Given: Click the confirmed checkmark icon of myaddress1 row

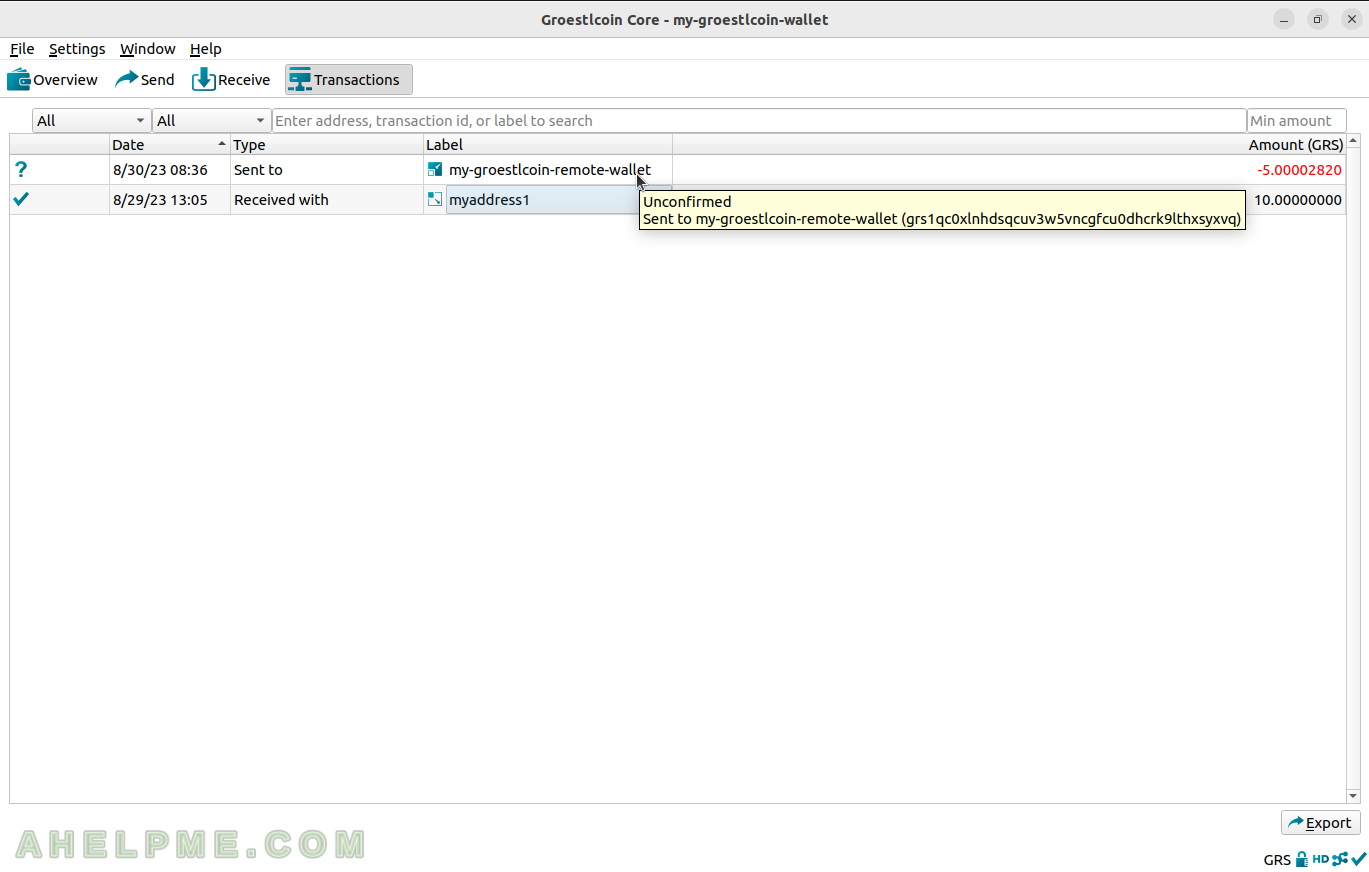Looking at the screenshot, I should (21, 199).
